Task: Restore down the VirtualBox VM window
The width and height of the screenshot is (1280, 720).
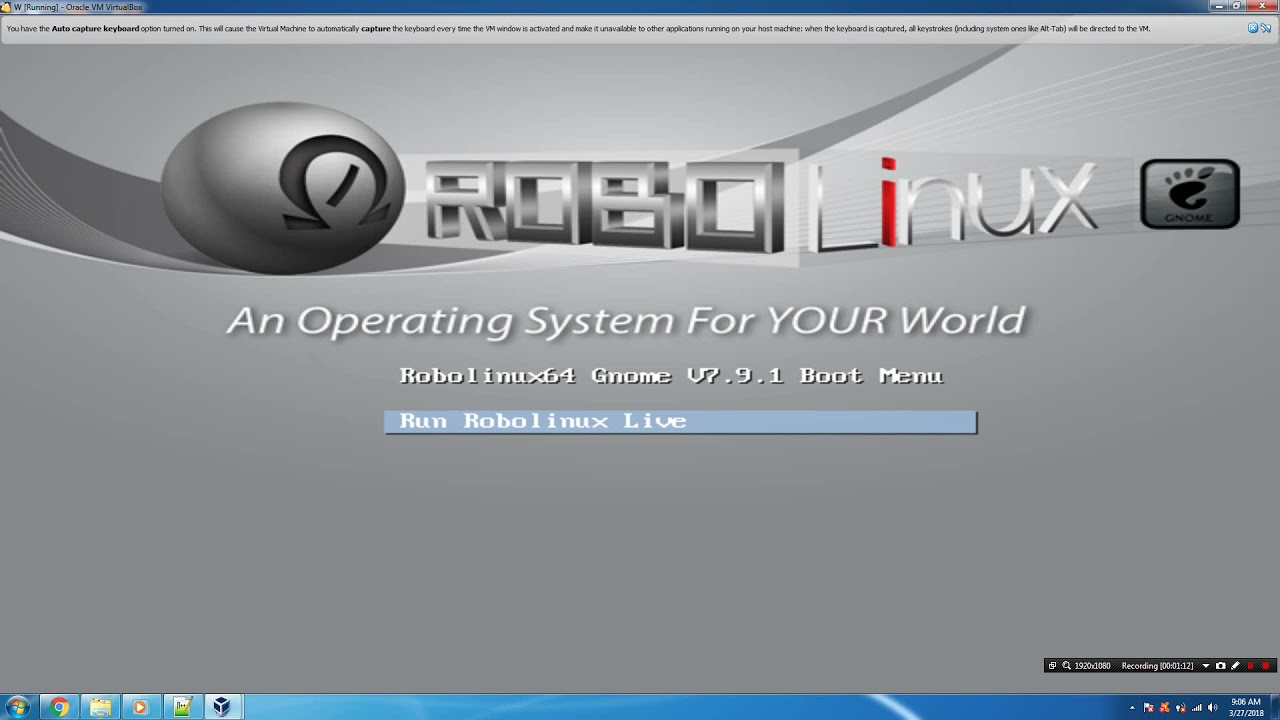Action: 1237,6
